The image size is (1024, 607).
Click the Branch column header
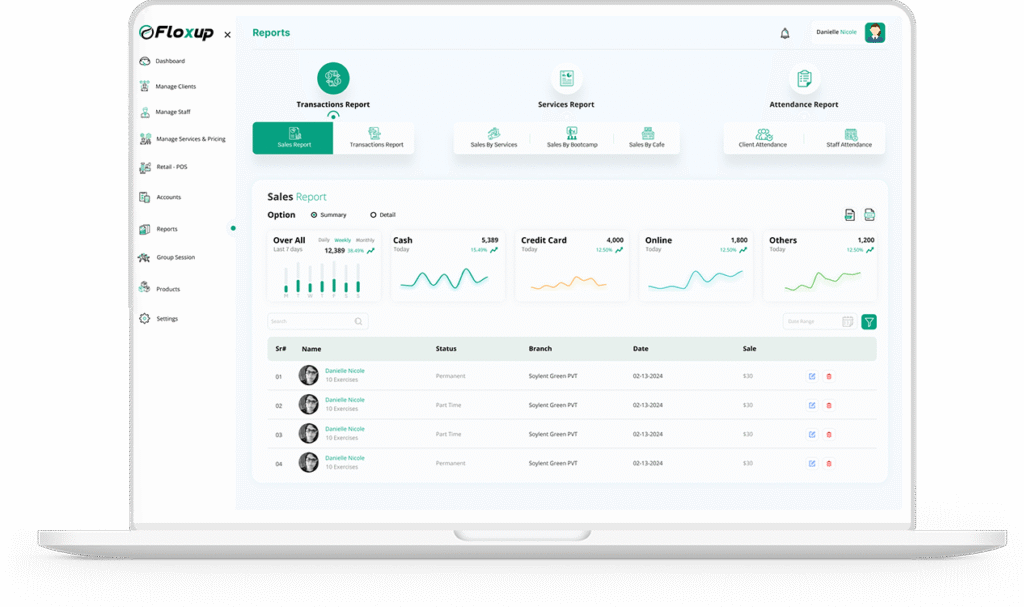(x=540, y=349)
